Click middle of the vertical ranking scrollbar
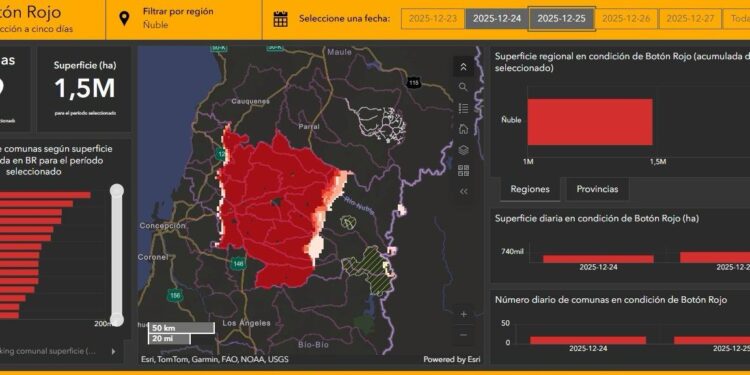Screen dimensions: 750x375 pos(117,255)
